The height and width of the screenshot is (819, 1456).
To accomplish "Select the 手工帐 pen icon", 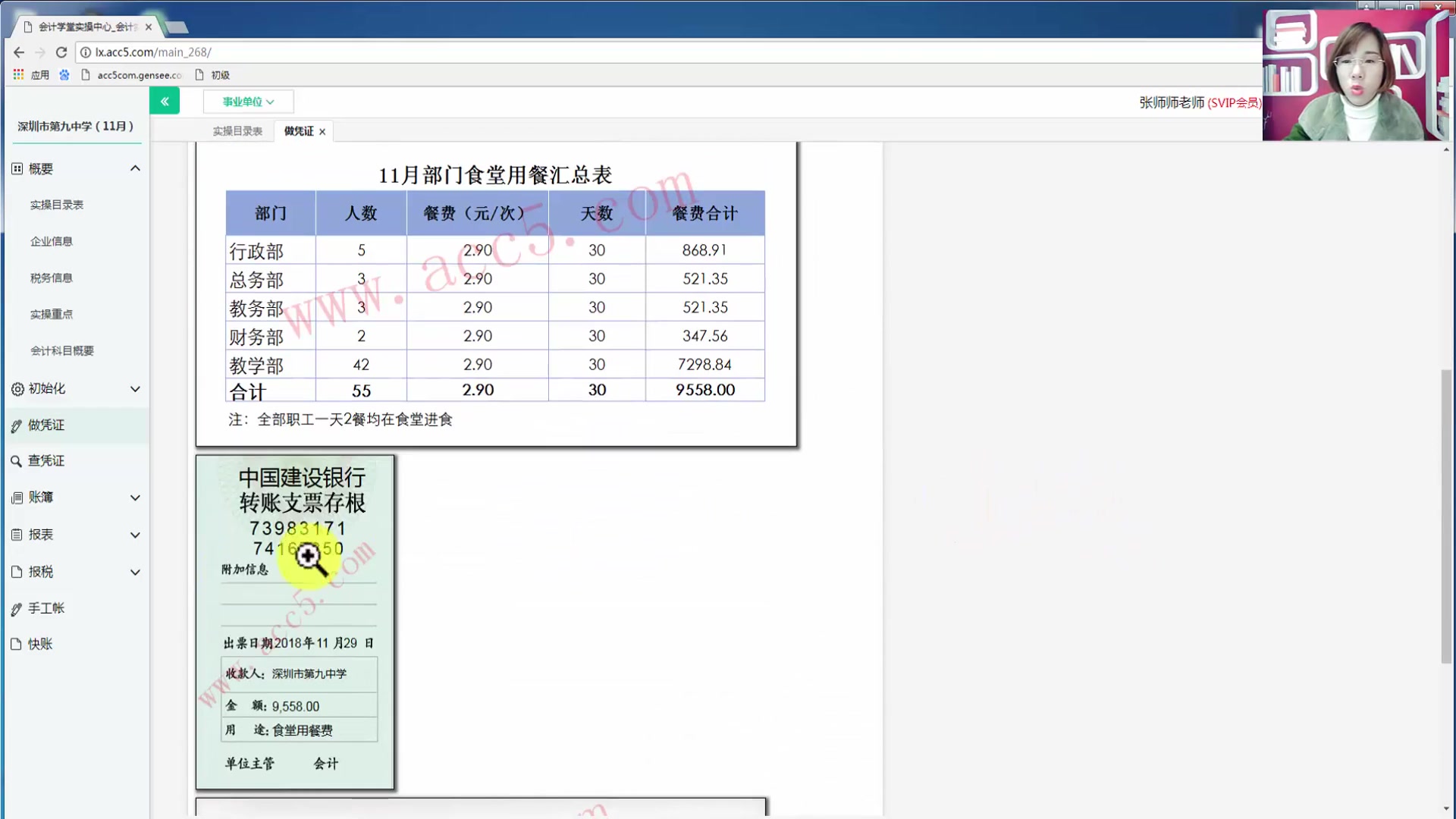I will pos(17,607).
